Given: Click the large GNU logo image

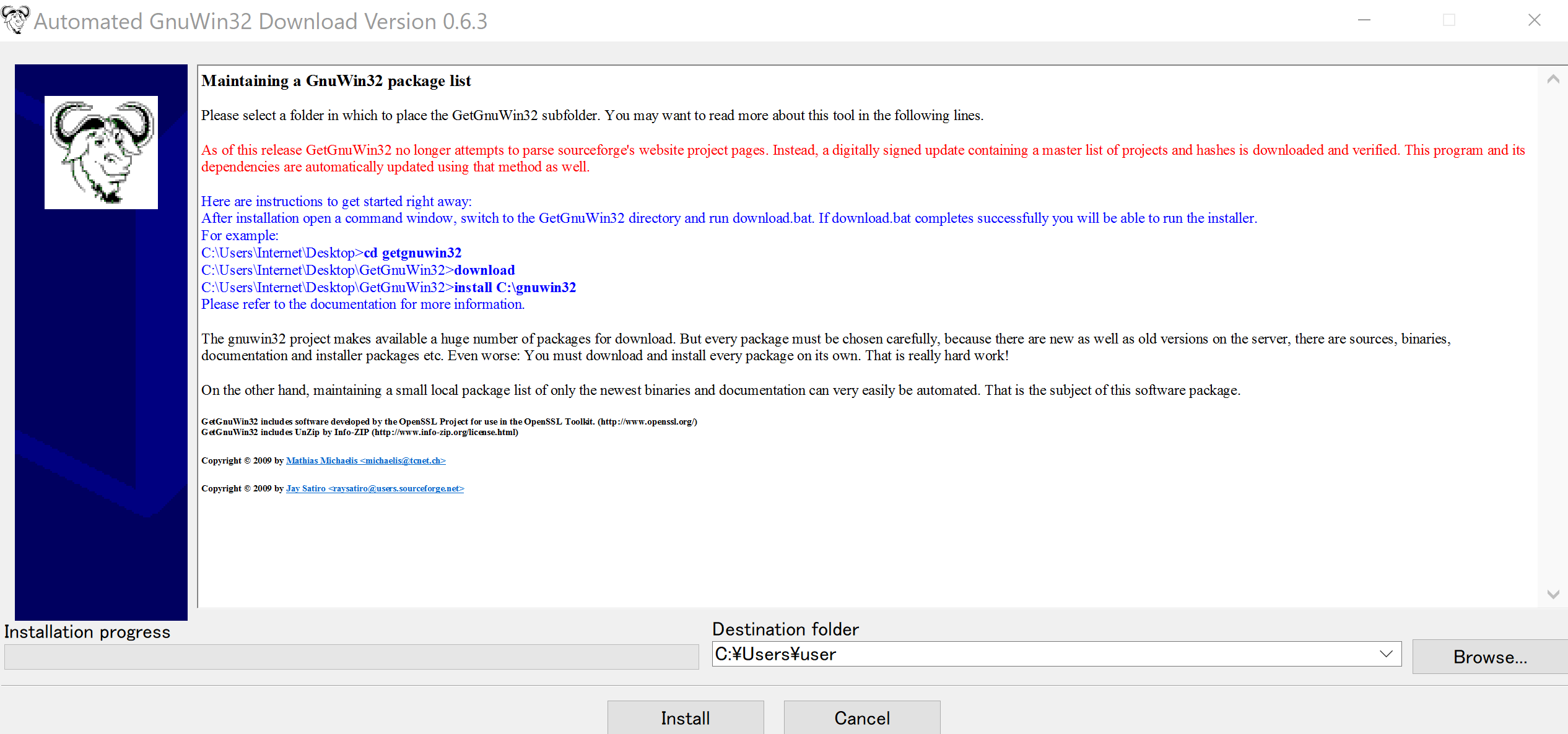Looking at the screenshot, I should (x=101, y=152).
